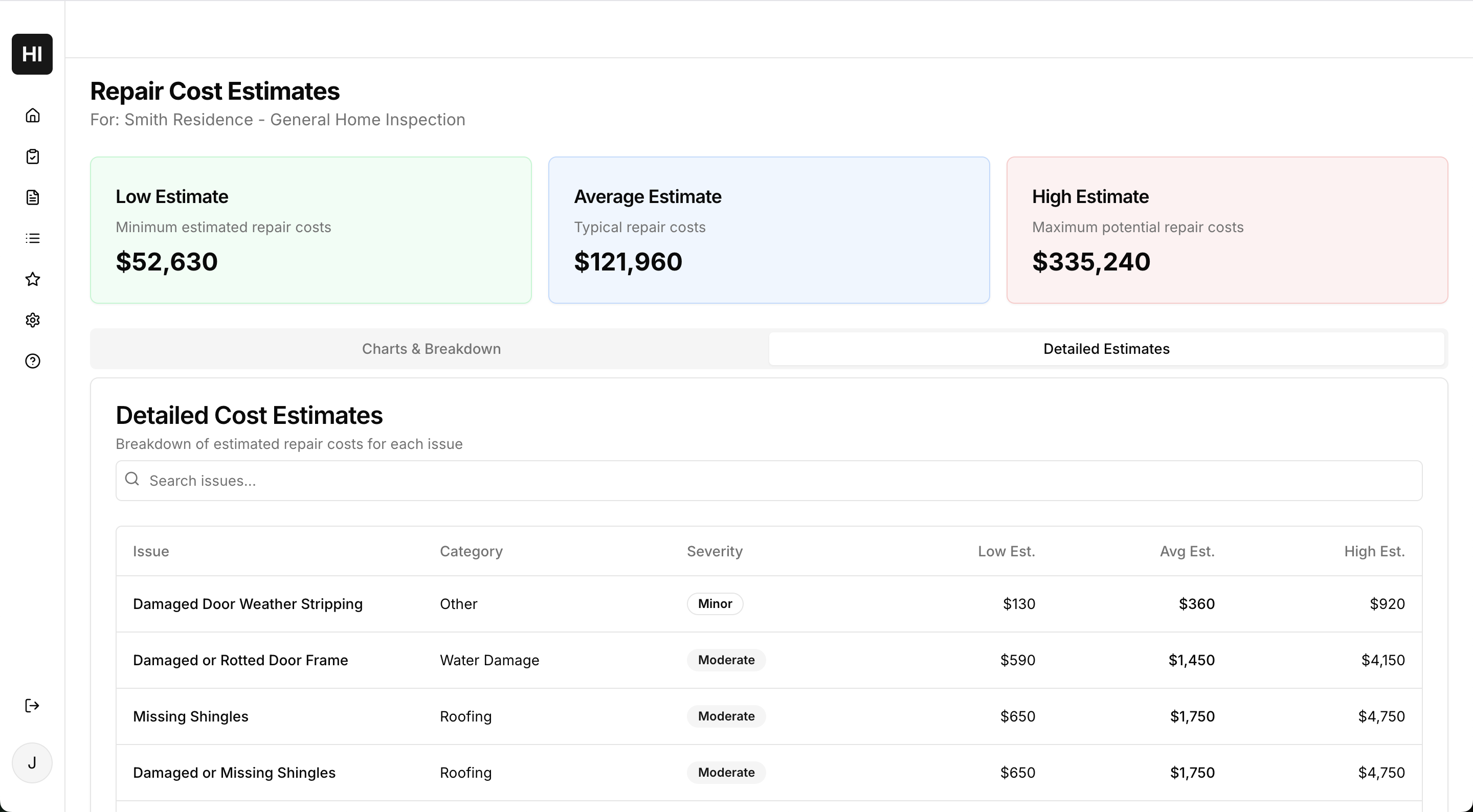Click the Search issues input field
Viewport: 1473px width, 812px height.
pyautogui.click(x=769, y=481)
